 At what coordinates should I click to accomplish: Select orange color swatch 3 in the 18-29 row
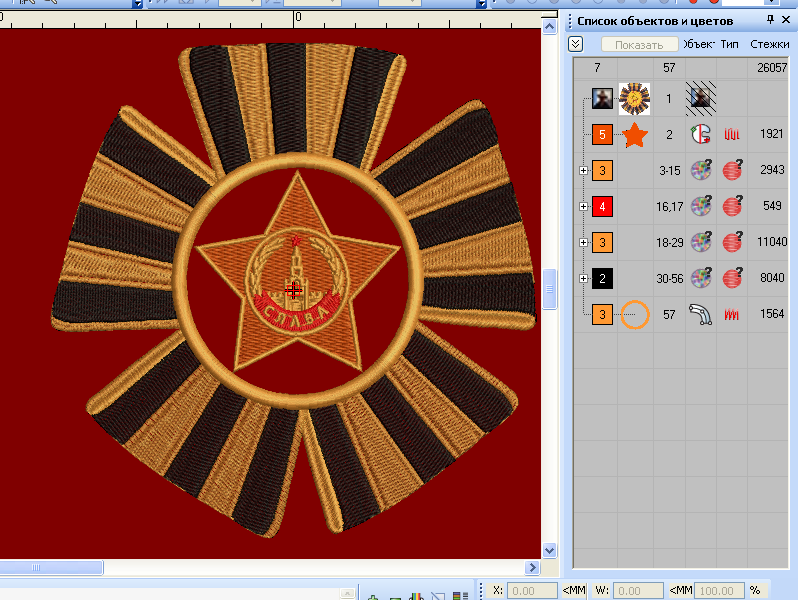[602, 242]
